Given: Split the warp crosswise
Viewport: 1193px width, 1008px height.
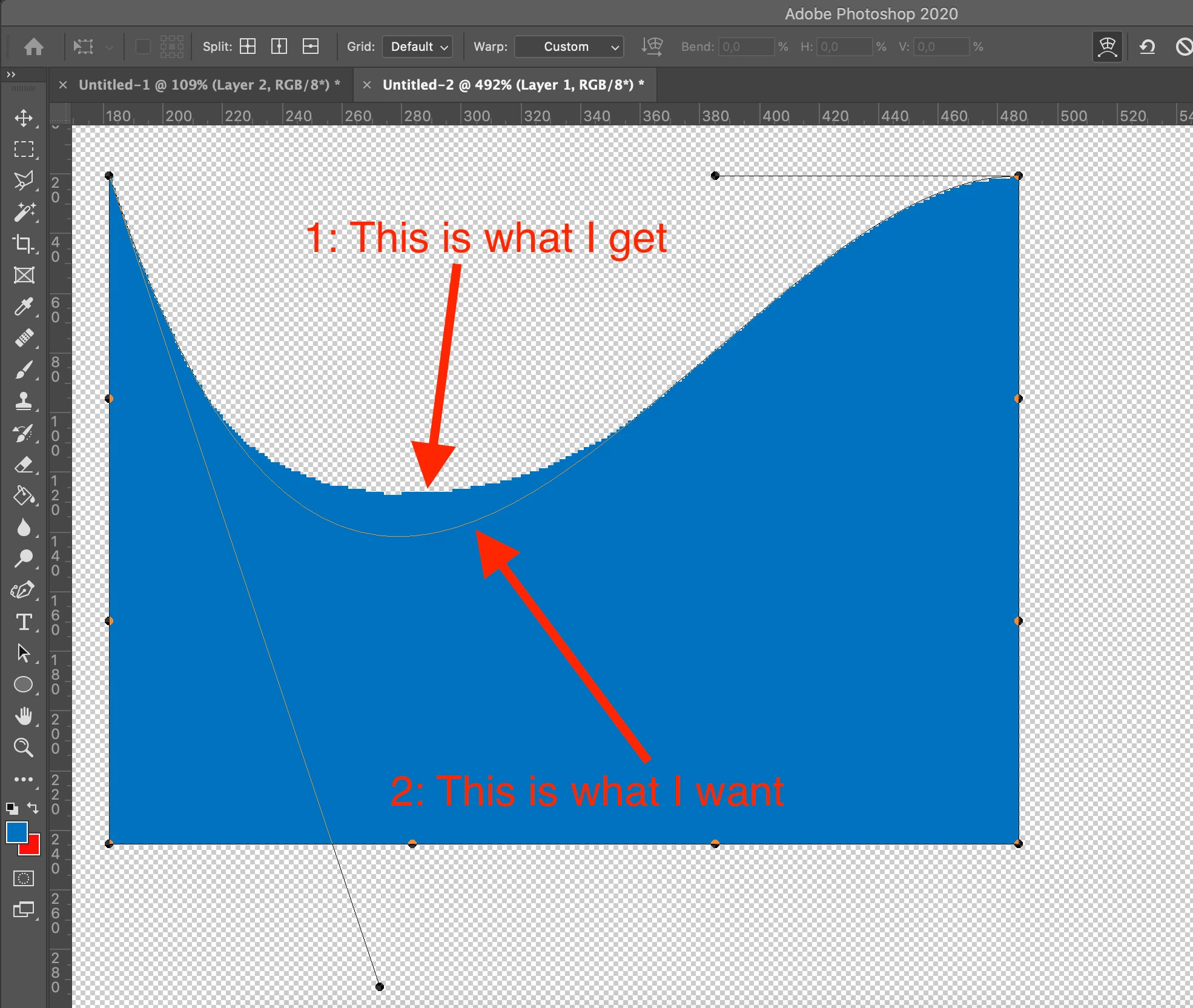Looking at the screenshot, I should (x=248, y=47).
